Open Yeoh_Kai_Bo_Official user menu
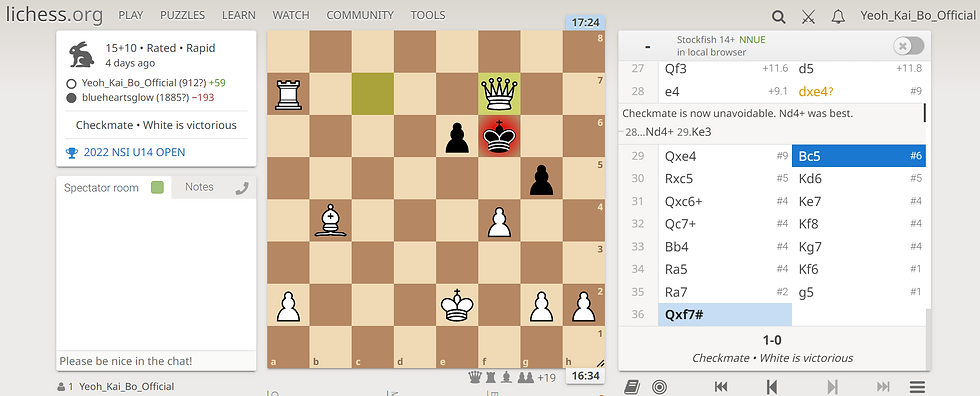This screenshot has width=980, height=396. [918, 16]
